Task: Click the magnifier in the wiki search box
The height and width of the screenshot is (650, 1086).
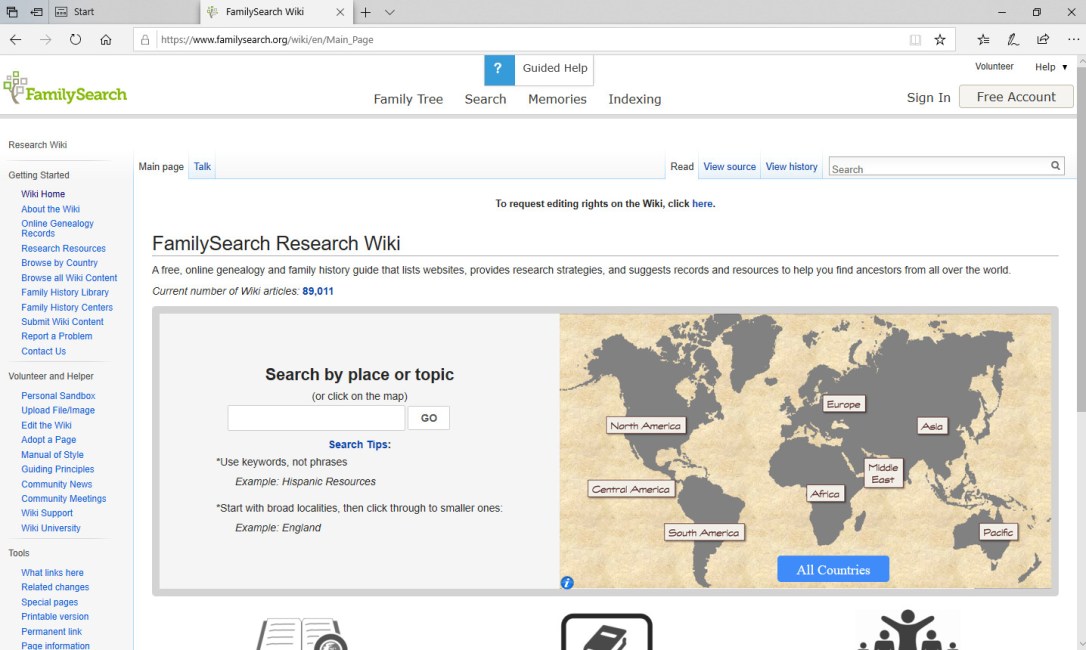Action: tap(1055, 166)
